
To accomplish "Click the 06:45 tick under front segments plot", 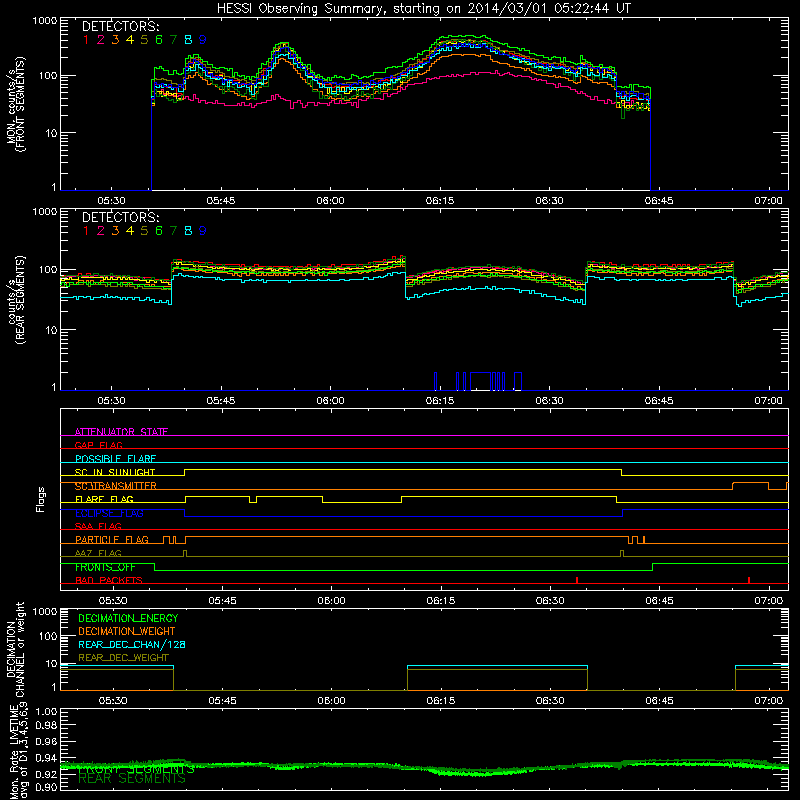I will [659, 201].
